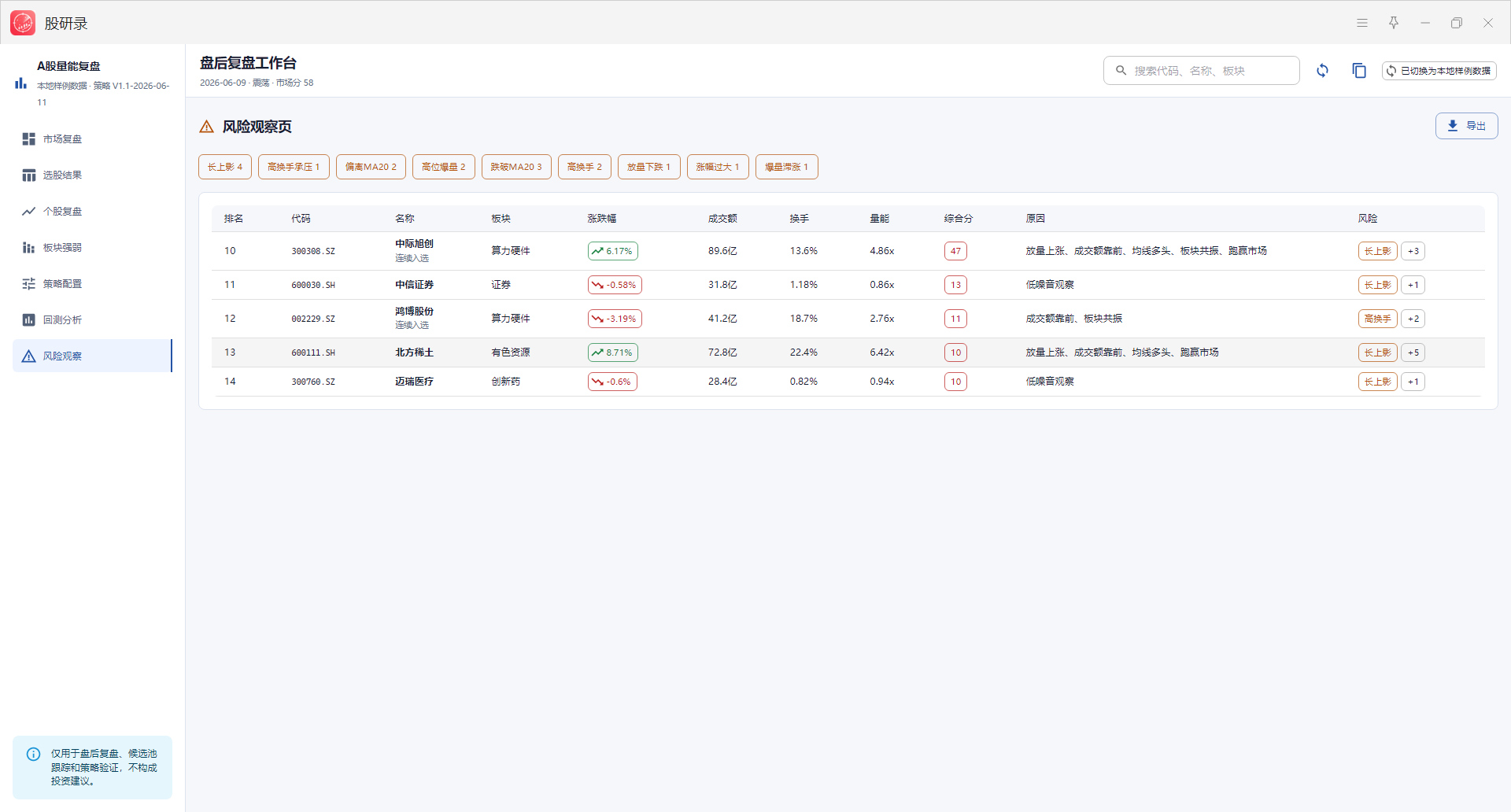Click the bar chart icon beside A股量能复盘
The height and width of the screenshot is (812, 1511).
tap(20, 83)
